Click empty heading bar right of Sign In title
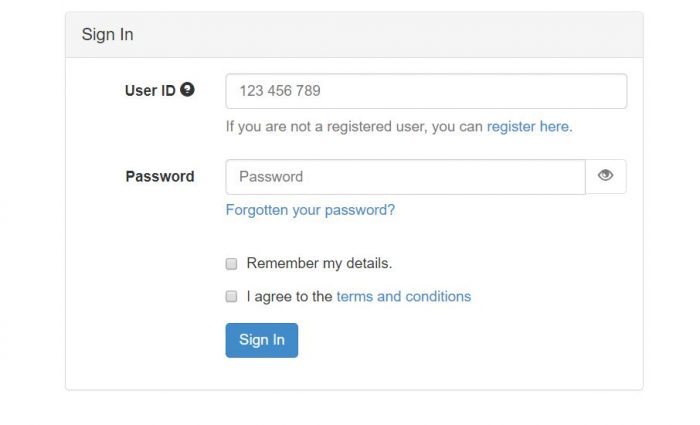700x425 pixels. 400,35
